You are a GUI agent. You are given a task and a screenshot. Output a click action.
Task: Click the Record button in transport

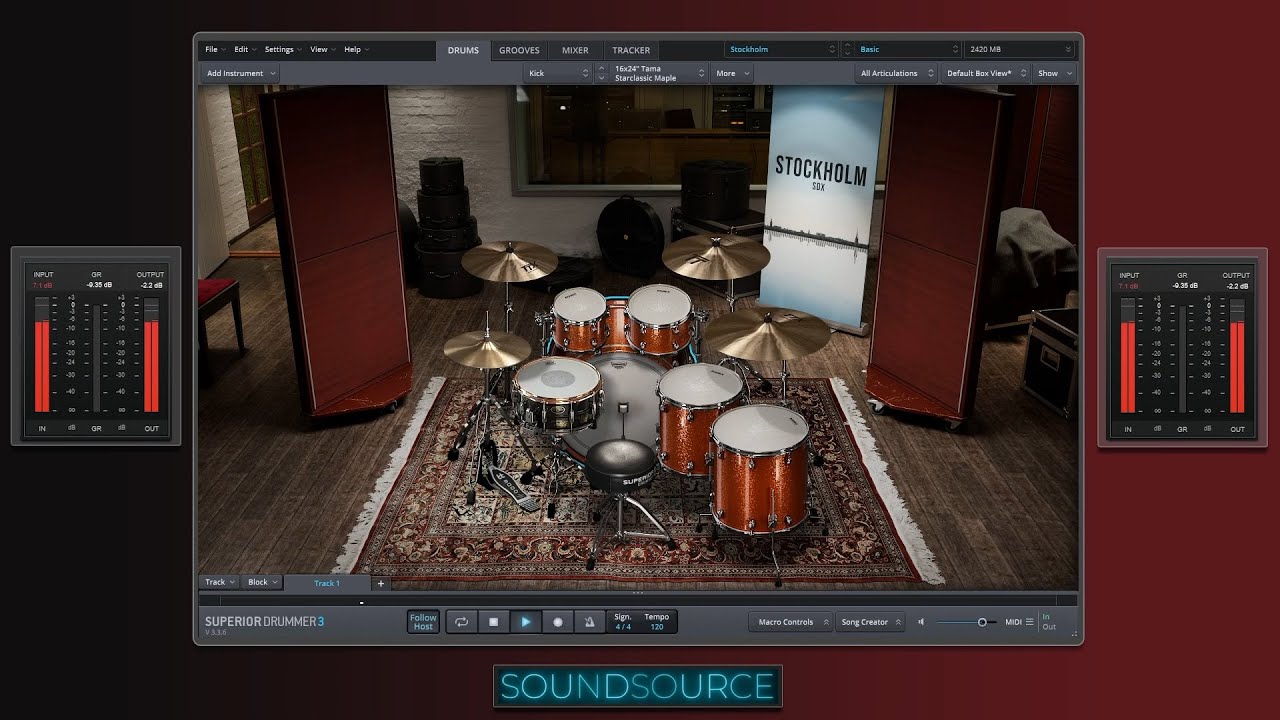(558, 622)
